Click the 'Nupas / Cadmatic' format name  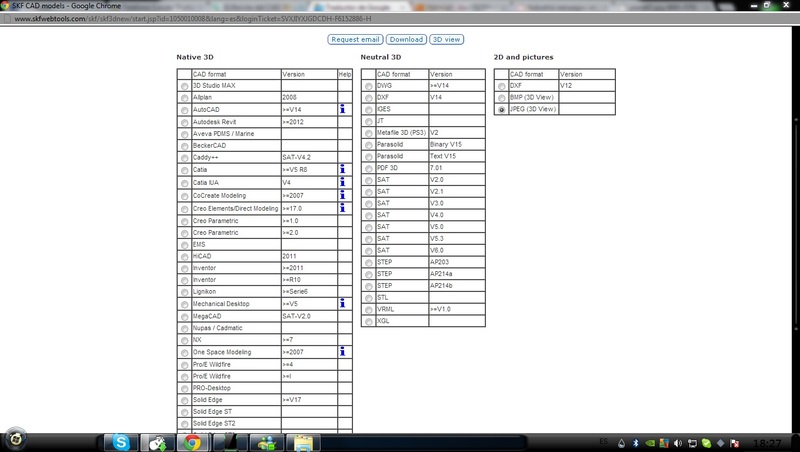217,328
